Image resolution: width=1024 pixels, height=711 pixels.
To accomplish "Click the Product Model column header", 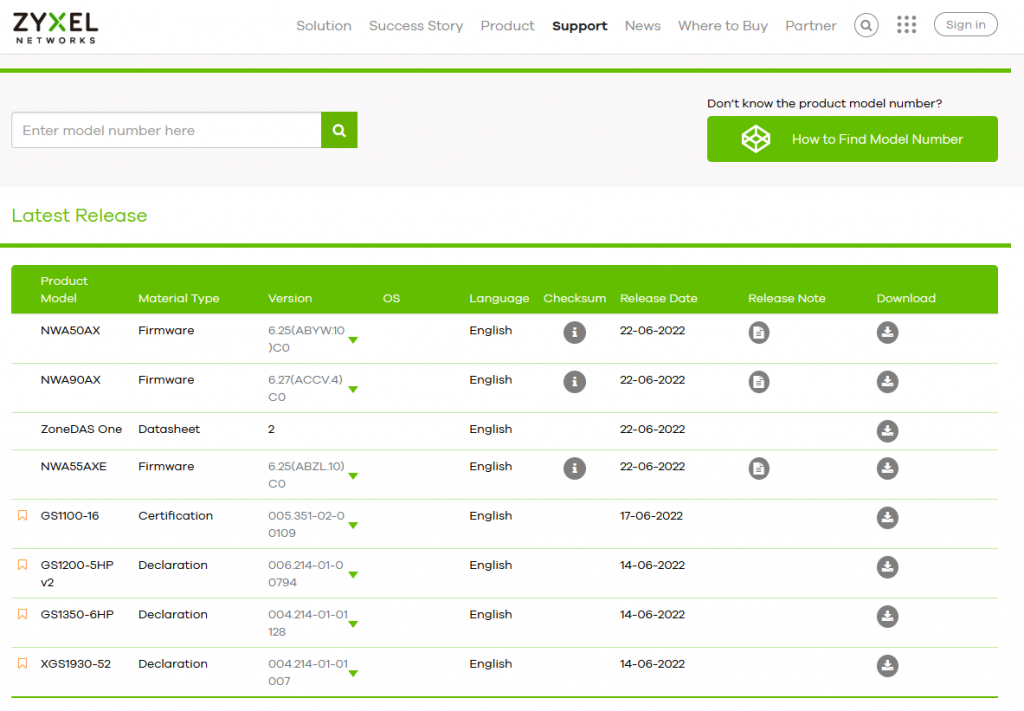I will tap(64, 289).
